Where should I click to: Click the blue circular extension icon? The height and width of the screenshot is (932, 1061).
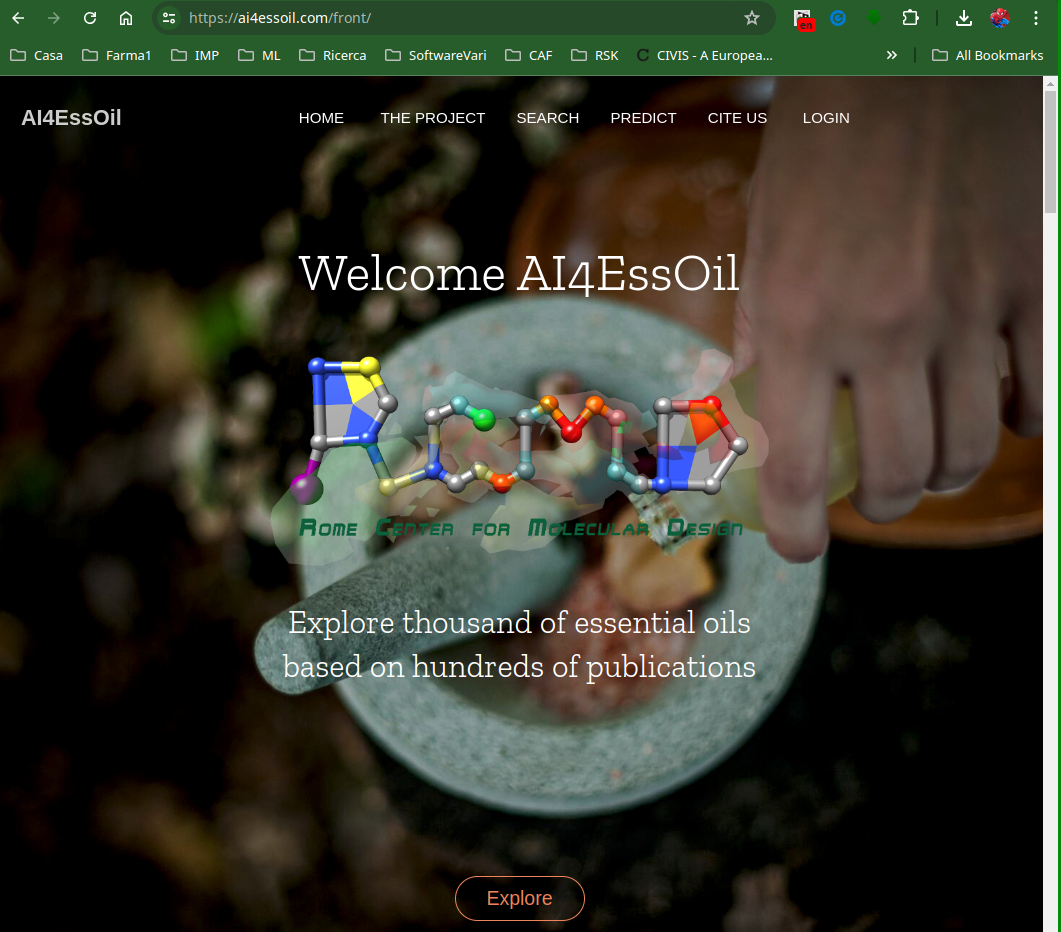(838, 18)
